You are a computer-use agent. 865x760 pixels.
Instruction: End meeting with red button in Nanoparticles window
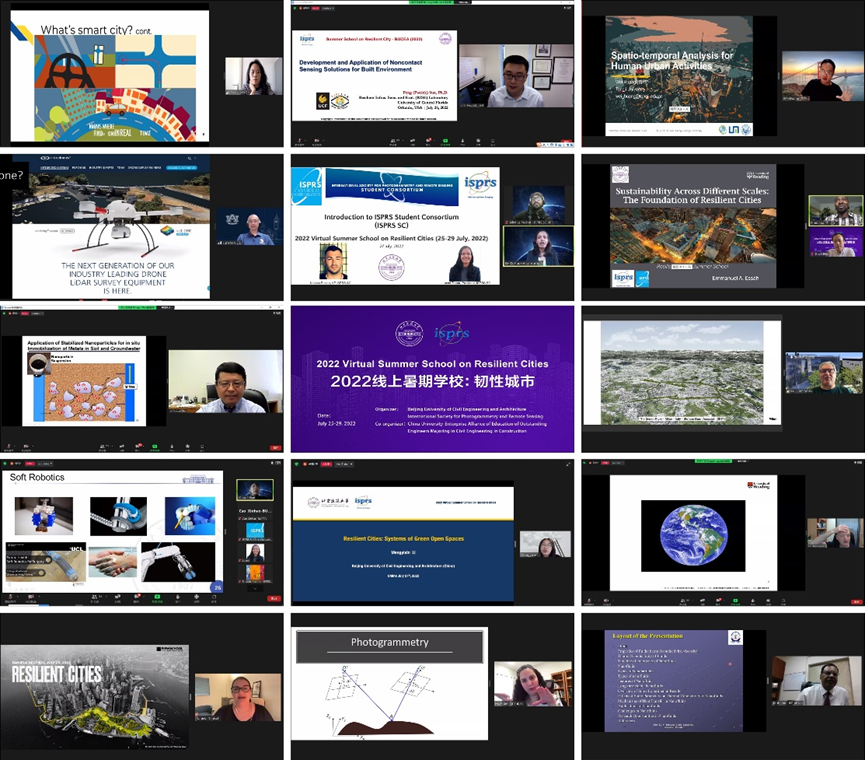[274, 447]
